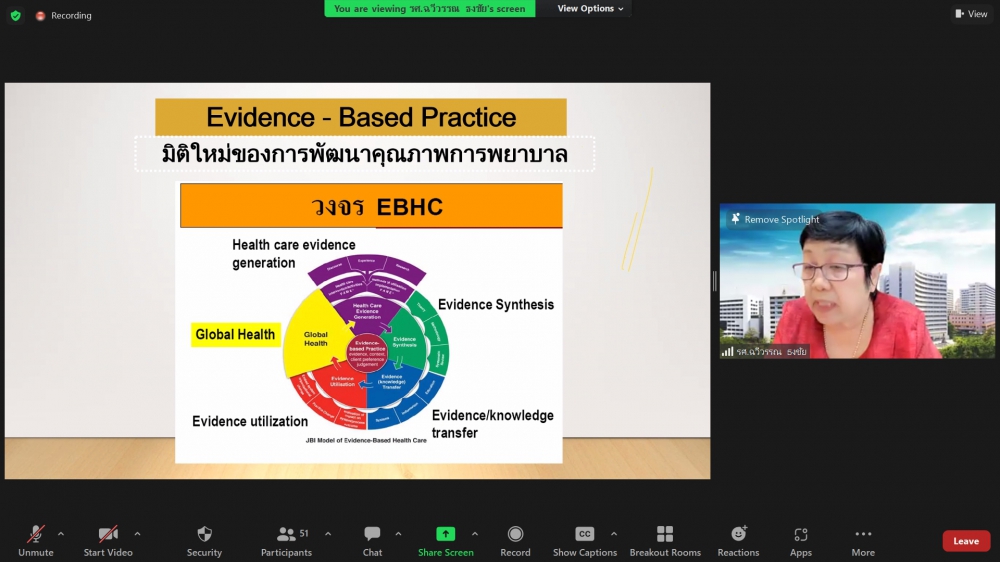Open the View Options dropdown
This screenshot has width=1000, height=562.
590,9
